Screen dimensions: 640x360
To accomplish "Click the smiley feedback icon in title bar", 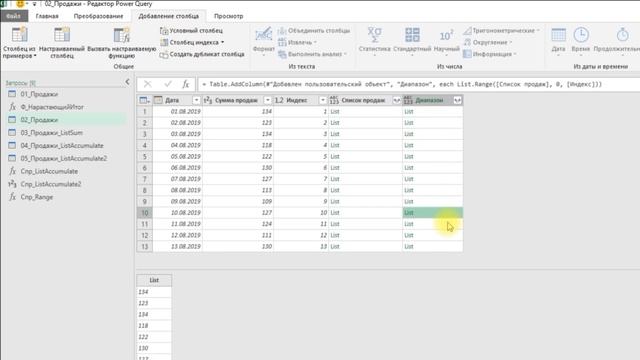I will [x=20, y=4].
